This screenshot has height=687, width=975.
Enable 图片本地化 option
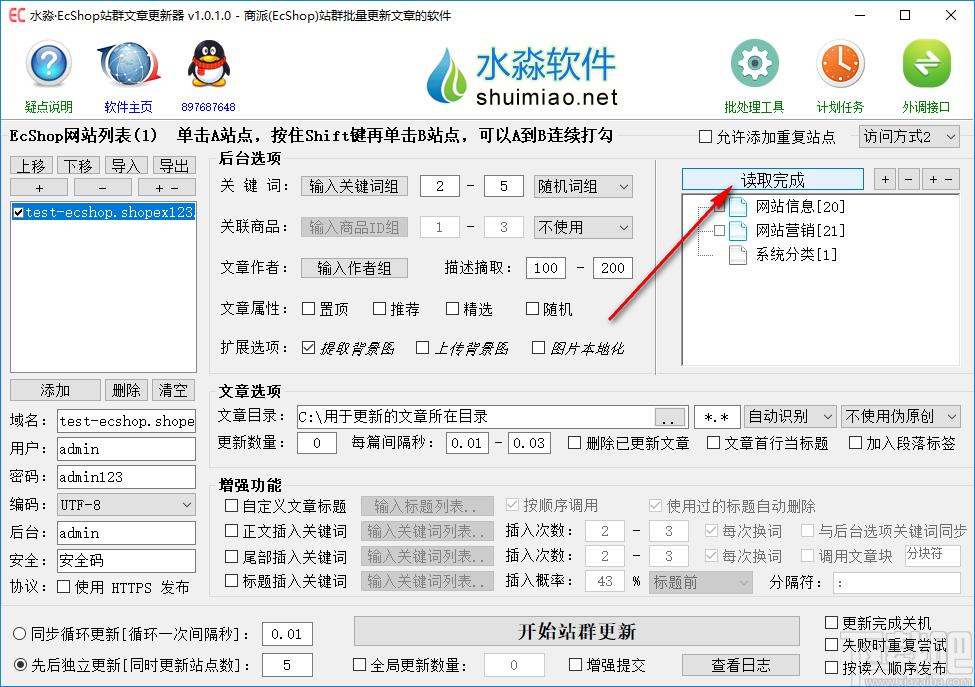(x=538, y=348)
